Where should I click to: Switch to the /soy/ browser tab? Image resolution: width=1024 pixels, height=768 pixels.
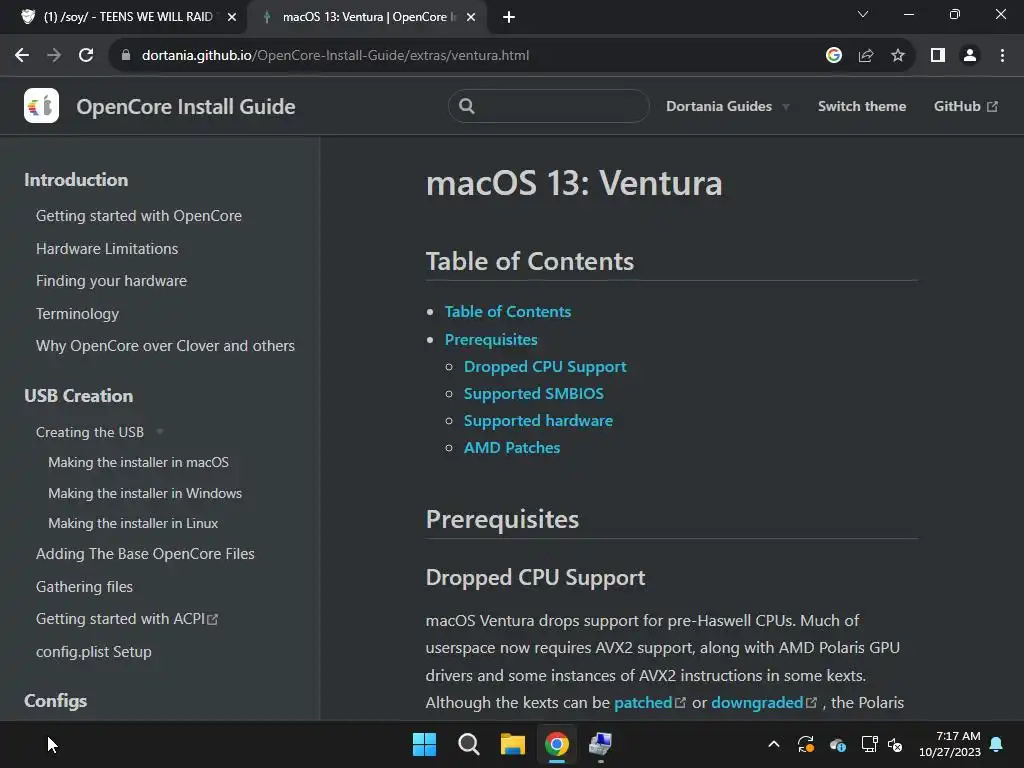click(x=120, y=17)
